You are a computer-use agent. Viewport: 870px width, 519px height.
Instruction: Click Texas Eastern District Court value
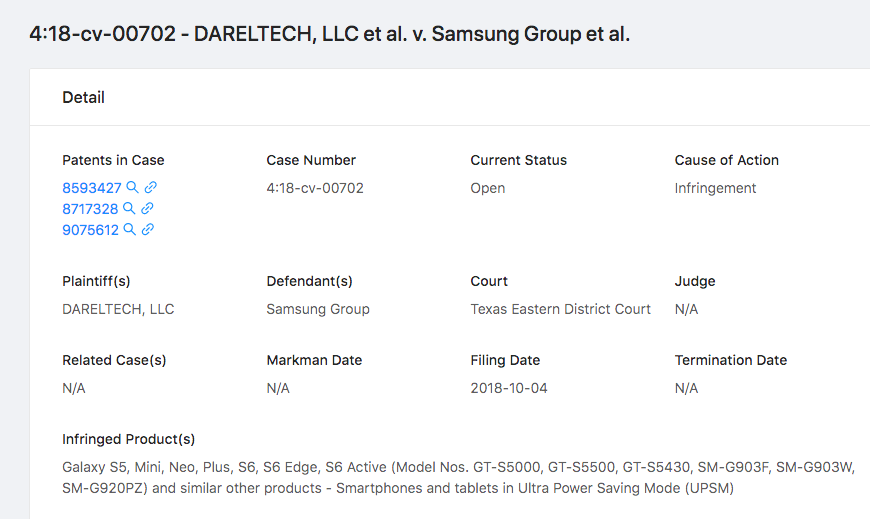click(x=560, y=309)
